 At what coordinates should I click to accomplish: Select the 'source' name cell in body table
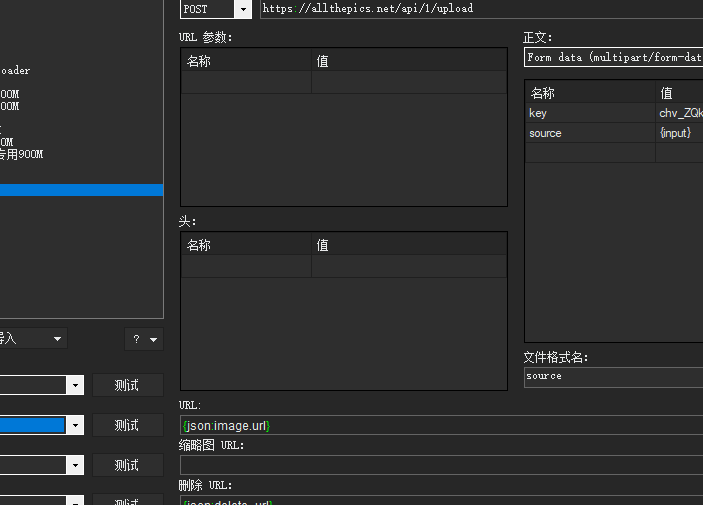tap(589, 133)
